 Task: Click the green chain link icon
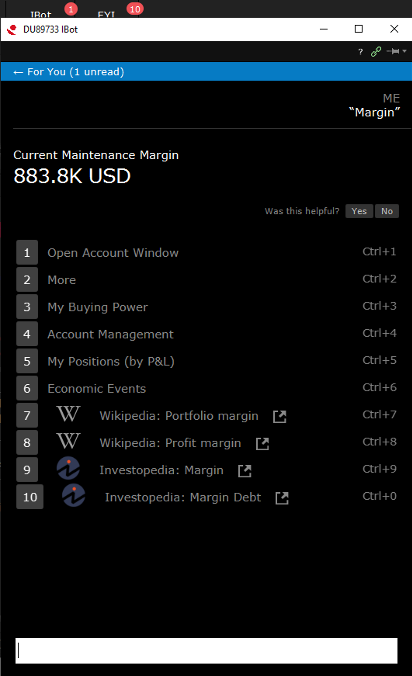coord(376,52)
